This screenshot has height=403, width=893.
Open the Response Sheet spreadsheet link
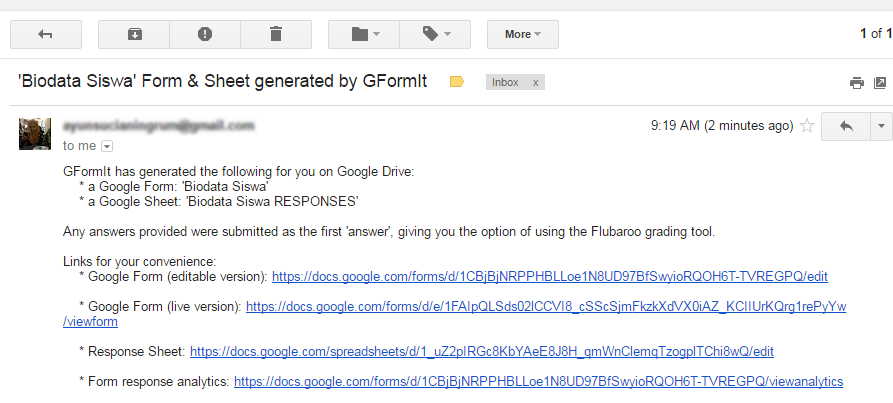click(x=481, y=352)
